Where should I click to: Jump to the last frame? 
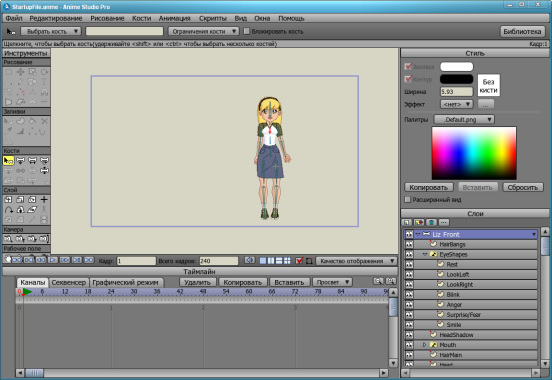point(89,260)
